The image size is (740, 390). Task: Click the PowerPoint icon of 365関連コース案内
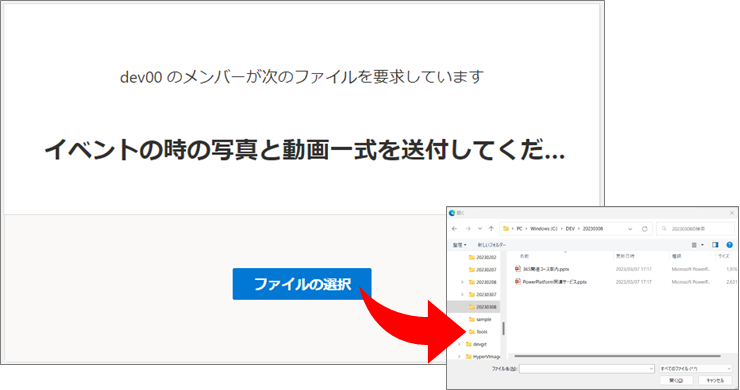pos(518,269)
